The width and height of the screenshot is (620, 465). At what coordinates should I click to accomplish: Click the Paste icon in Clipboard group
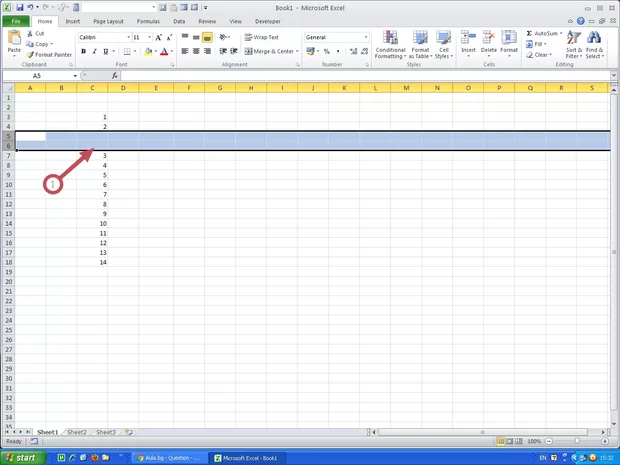click(x=14, y=38)
